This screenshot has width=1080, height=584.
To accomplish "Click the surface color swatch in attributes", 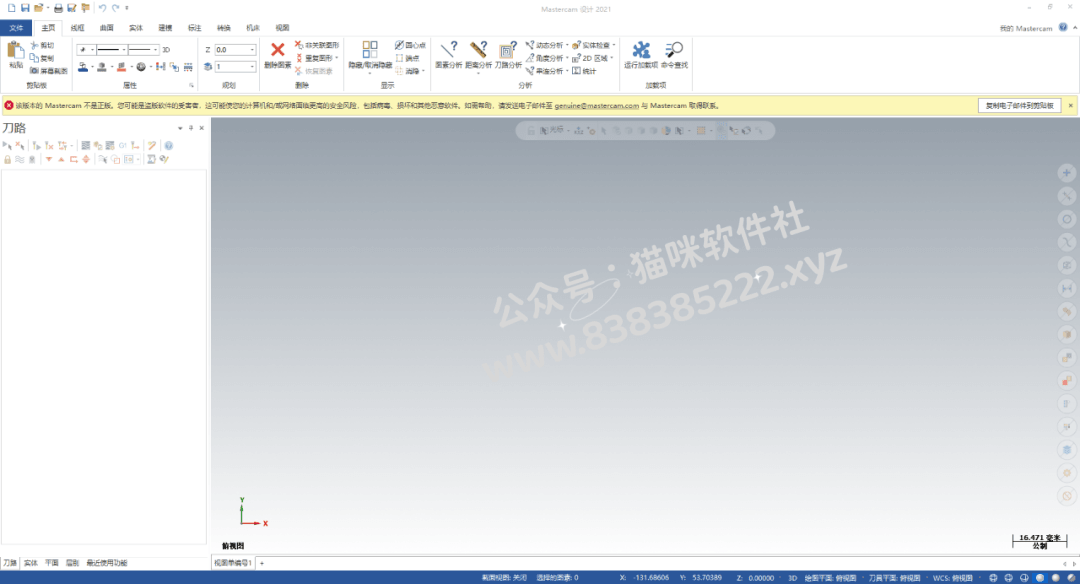I will [121, 67].
